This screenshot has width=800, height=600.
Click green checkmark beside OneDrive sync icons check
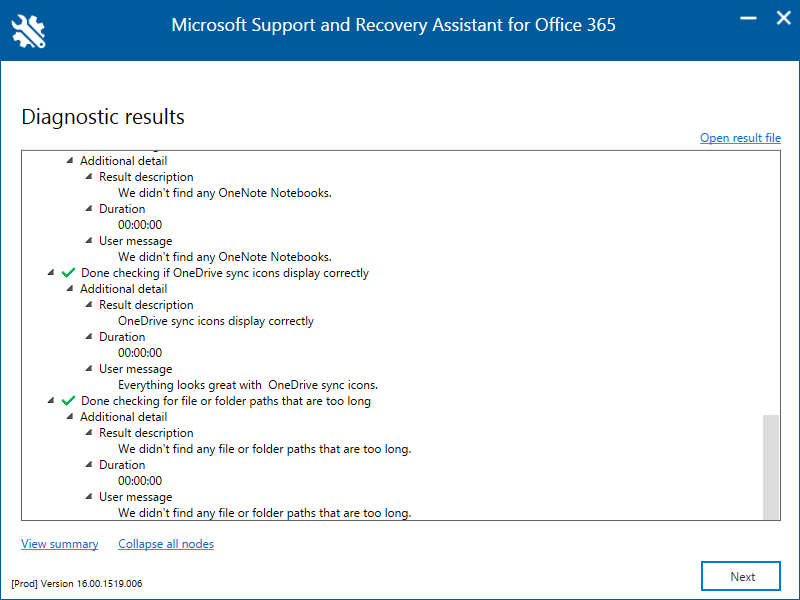click(68, 273)
